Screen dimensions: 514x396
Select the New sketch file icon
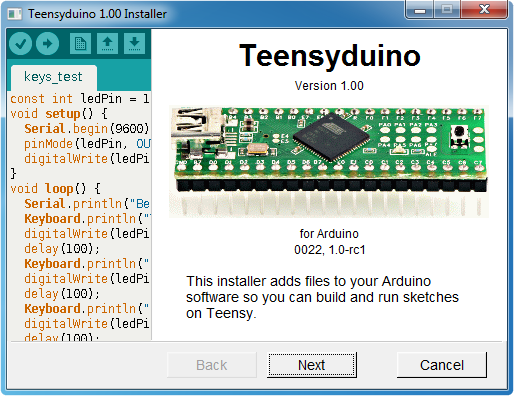(80, 43)
